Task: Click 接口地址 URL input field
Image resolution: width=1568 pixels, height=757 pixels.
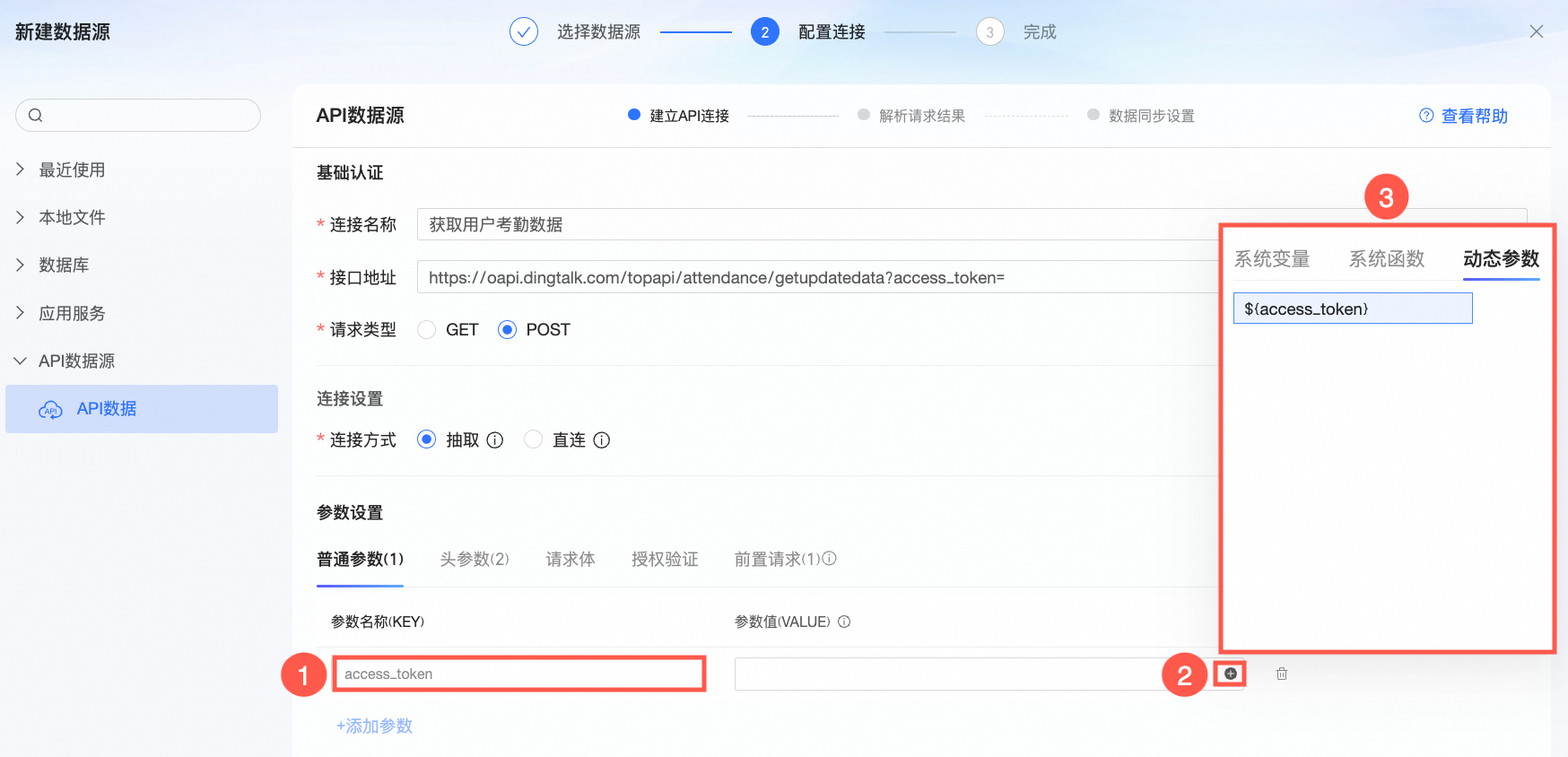Action: tap(817, 277)
